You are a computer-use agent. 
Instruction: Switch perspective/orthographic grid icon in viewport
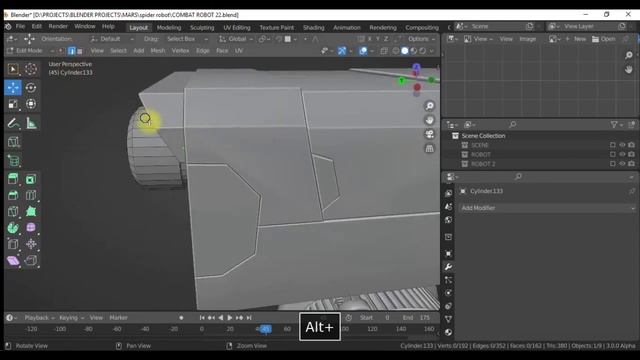coord(429,149)
